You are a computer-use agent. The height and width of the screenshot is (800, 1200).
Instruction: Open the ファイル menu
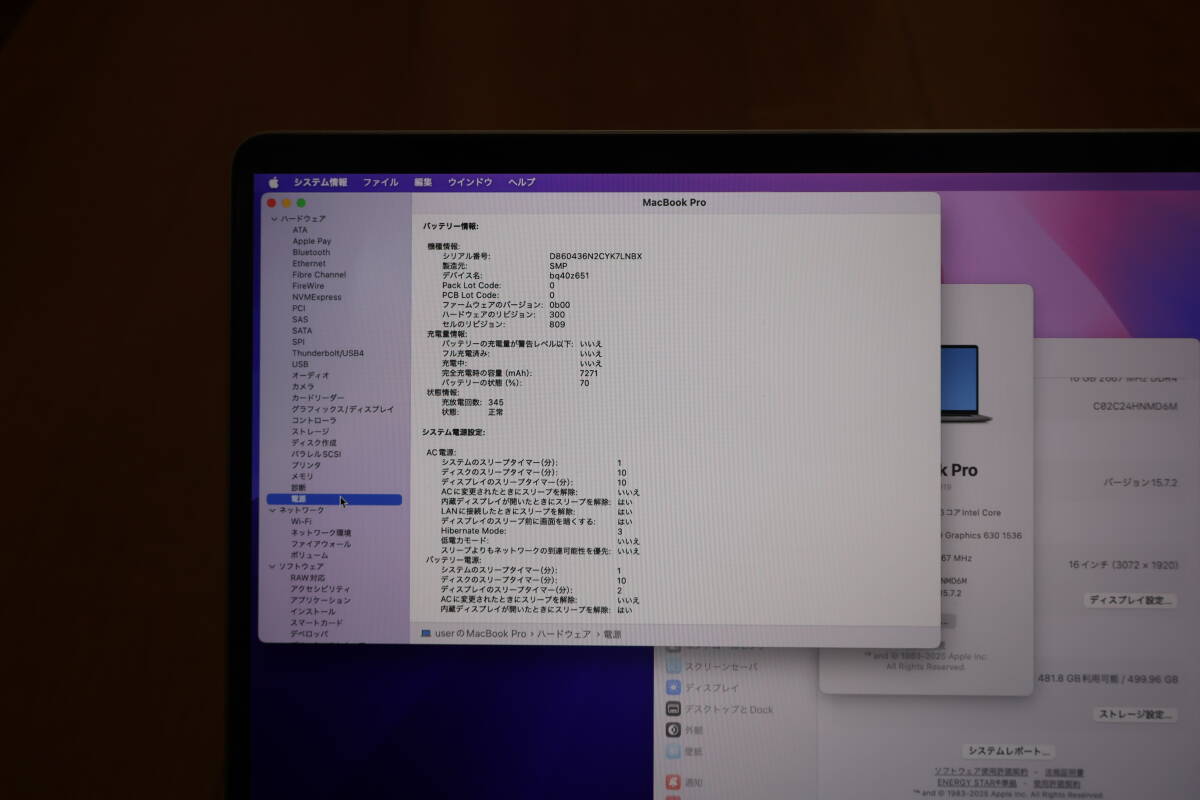coord(380,182)
